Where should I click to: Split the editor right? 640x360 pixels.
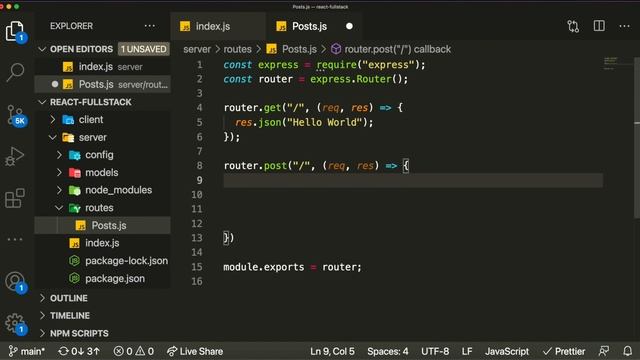599,26
